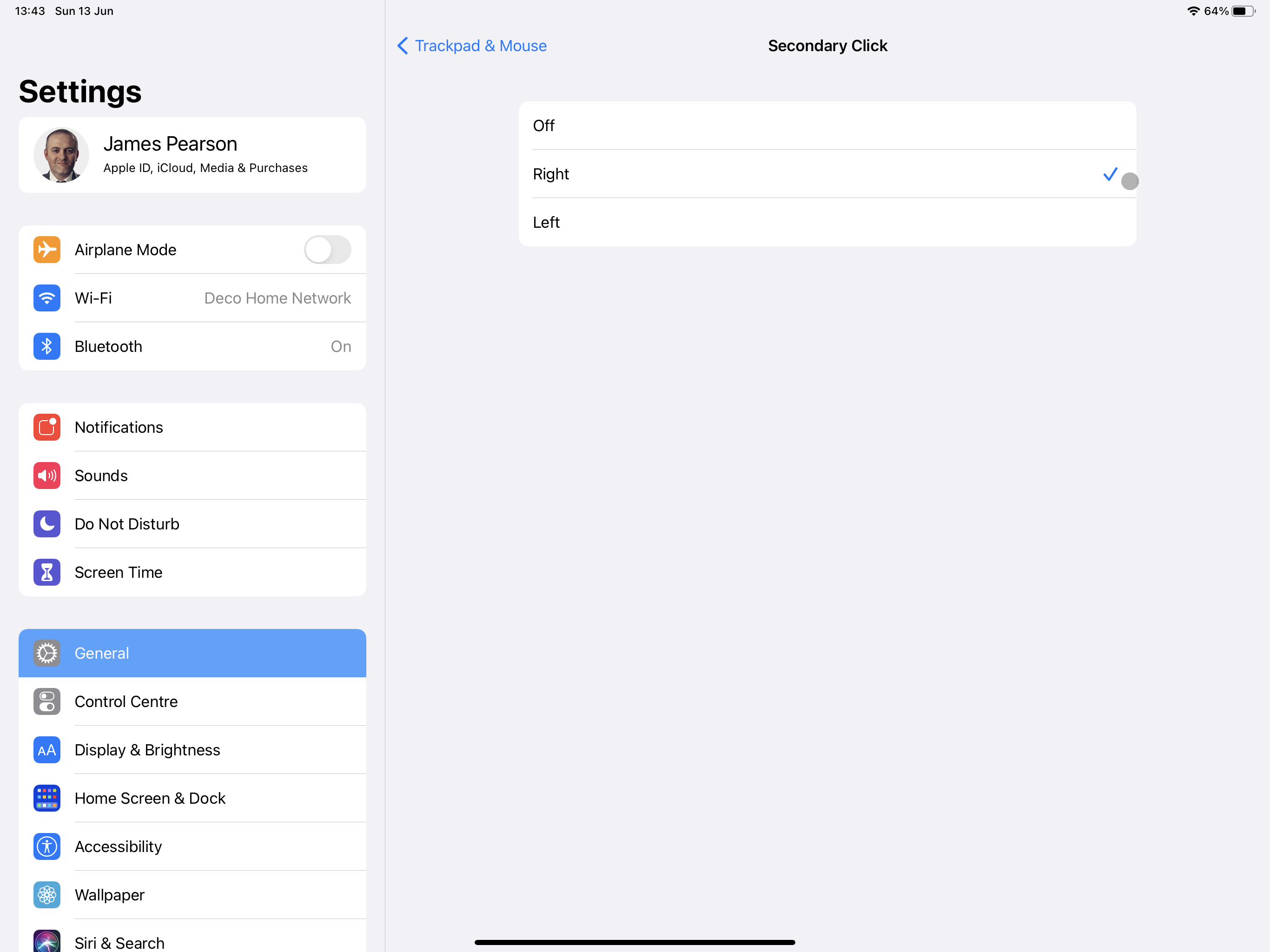Image resolution: width=1270 pixels, height=952 pixels.
Task: Open Notifications settings
Action: tap(192, 427)
